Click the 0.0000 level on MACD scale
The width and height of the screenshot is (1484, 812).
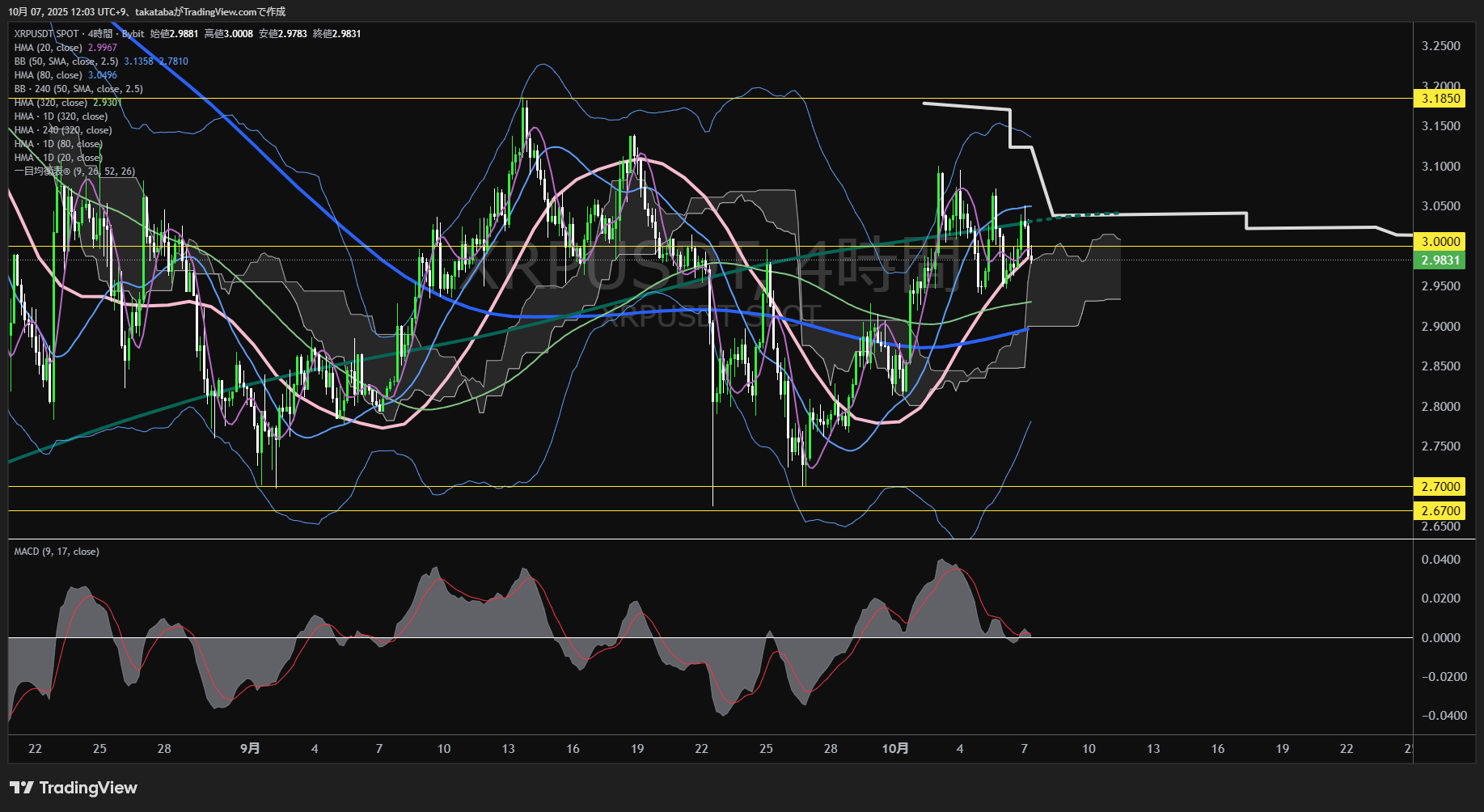[x=1440, y=638]
